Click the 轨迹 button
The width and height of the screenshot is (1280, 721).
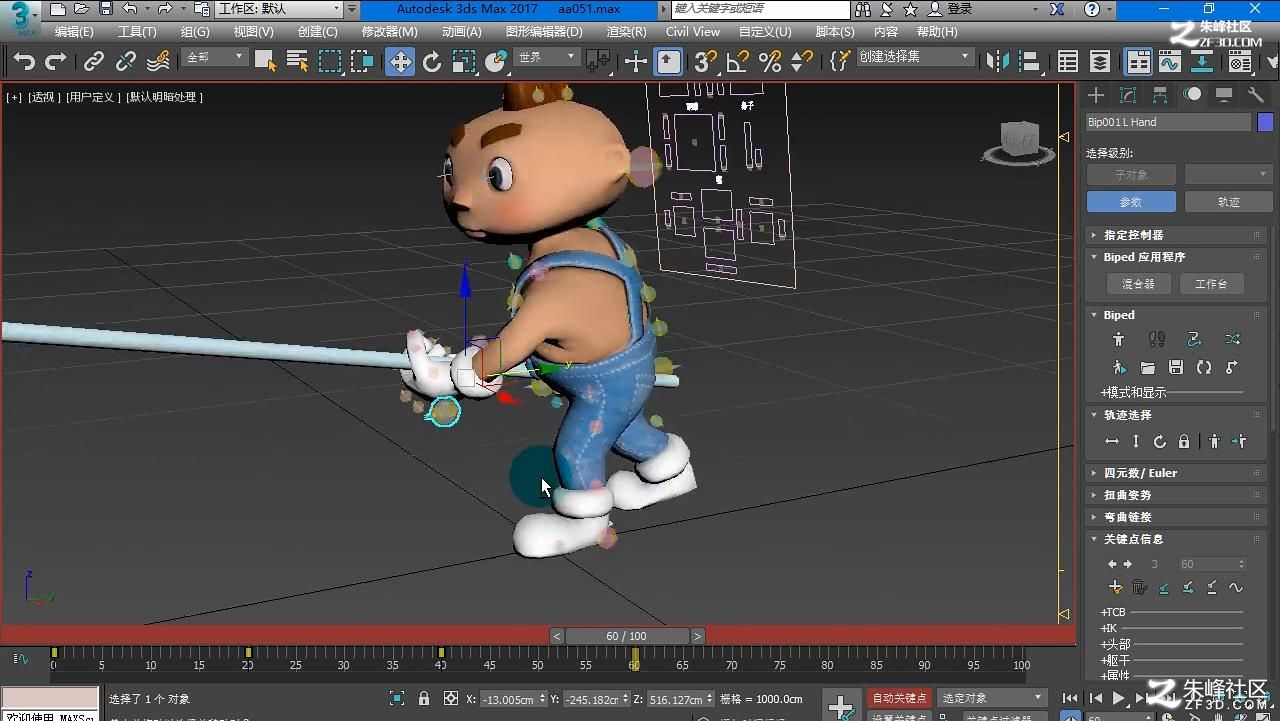click(x=1229, y=202)
